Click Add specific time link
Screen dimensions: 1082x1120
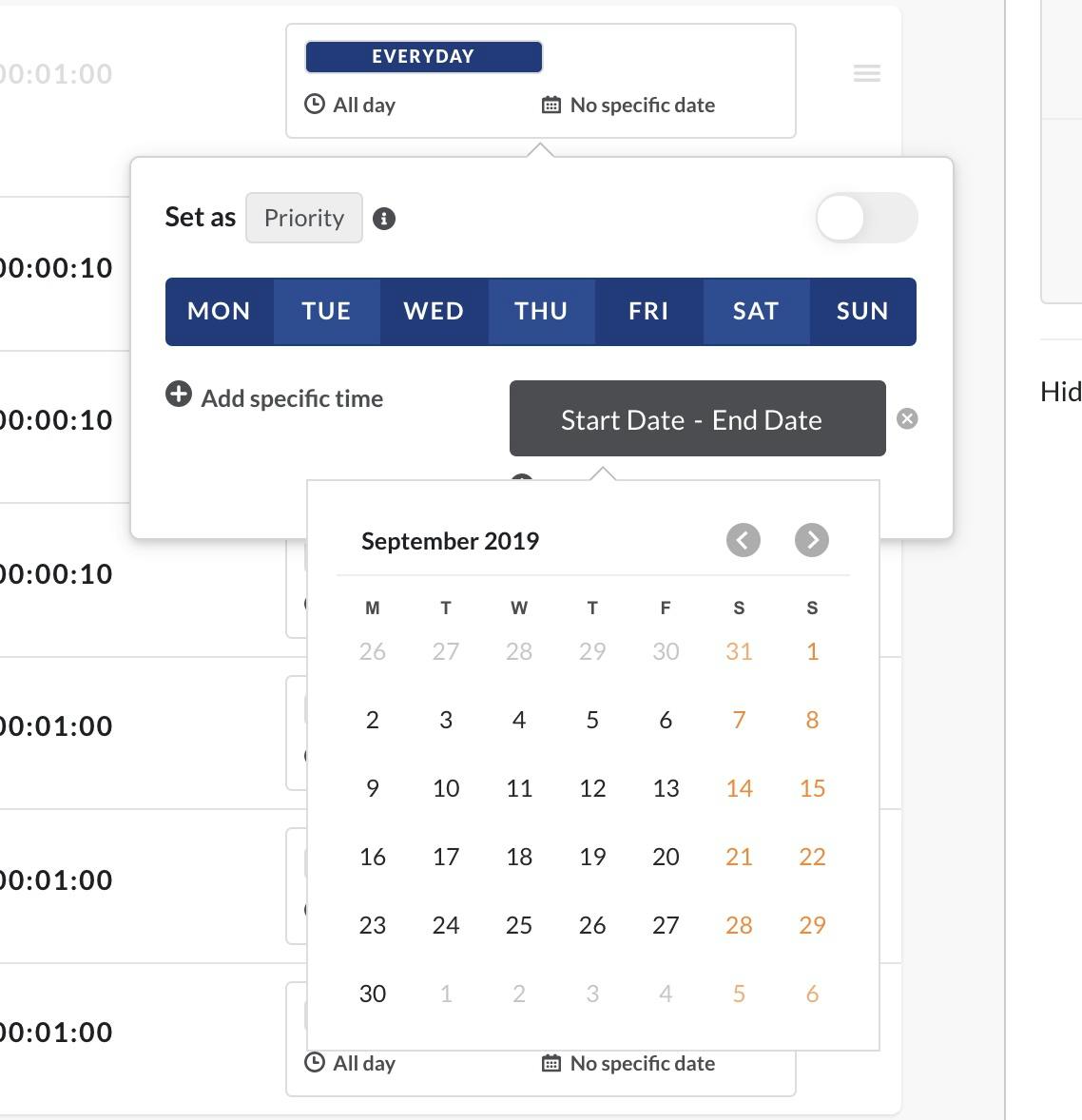point(292,398)
